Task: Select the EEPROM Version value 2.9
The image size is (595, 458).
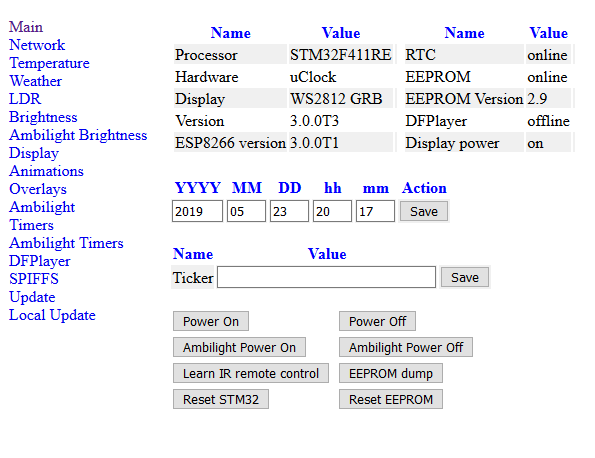Action: [x=537, y=99]
